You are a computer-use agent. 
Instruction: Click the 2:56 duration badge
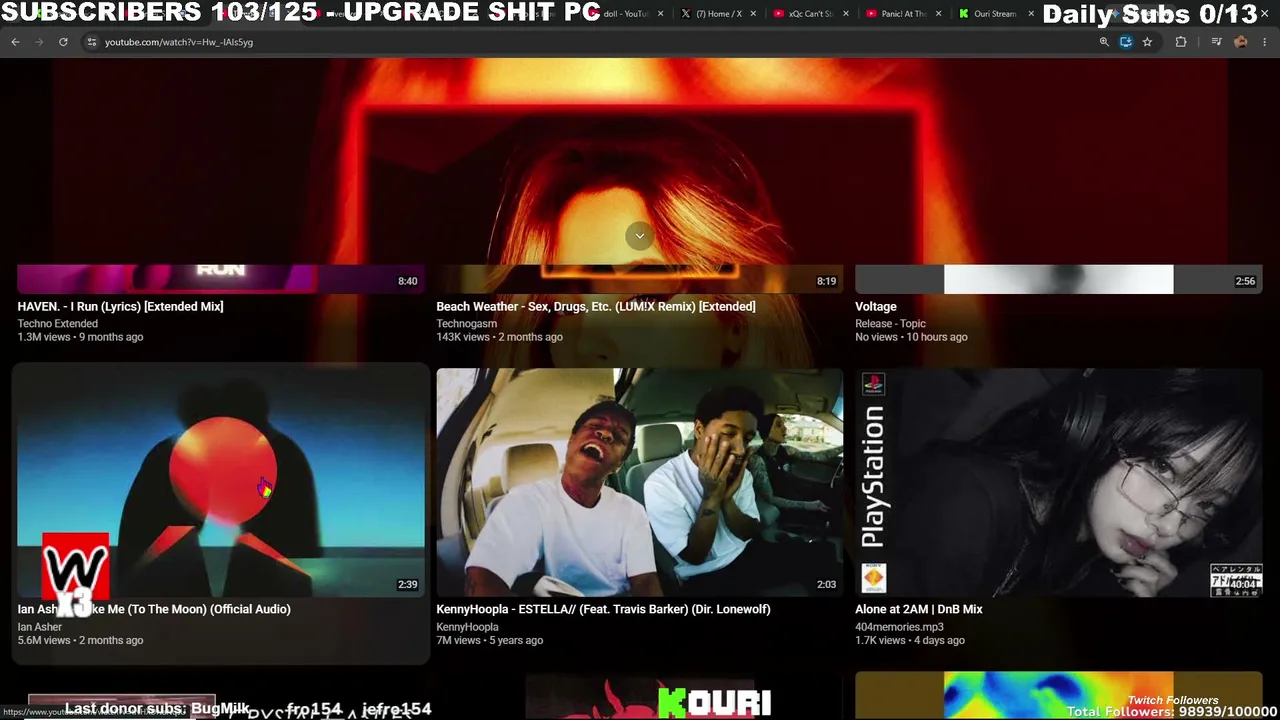point(1245,281)
